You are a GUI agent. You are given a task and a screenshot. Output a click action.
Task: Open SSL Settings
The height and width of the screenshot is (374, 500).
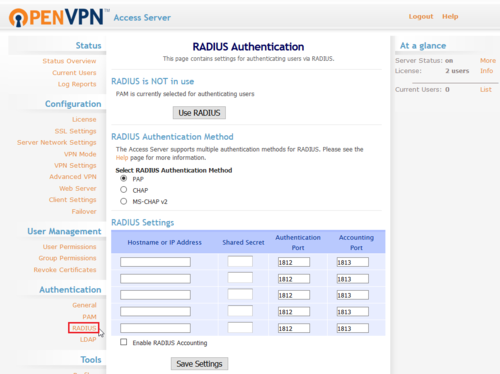click(76, 131)
